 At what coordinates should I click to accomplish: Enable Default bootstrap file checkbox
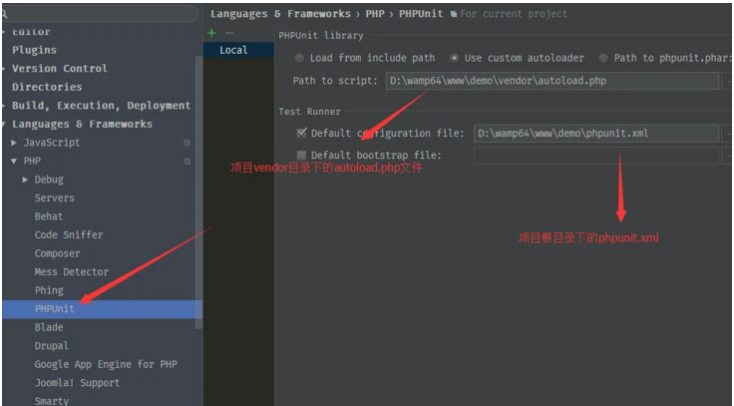click(x=301, y=155)
